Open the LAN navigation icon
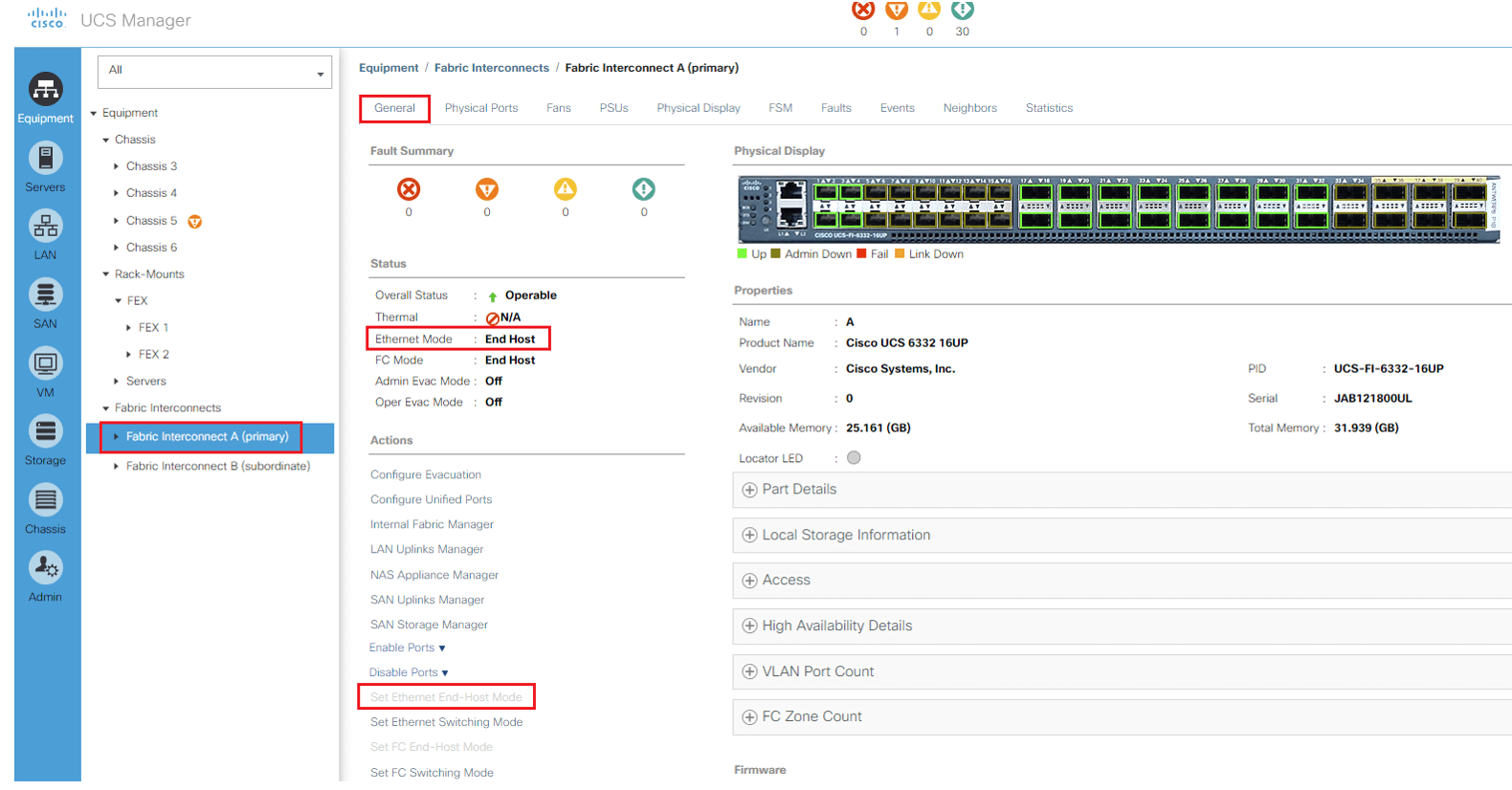 [x=45, y=226]
